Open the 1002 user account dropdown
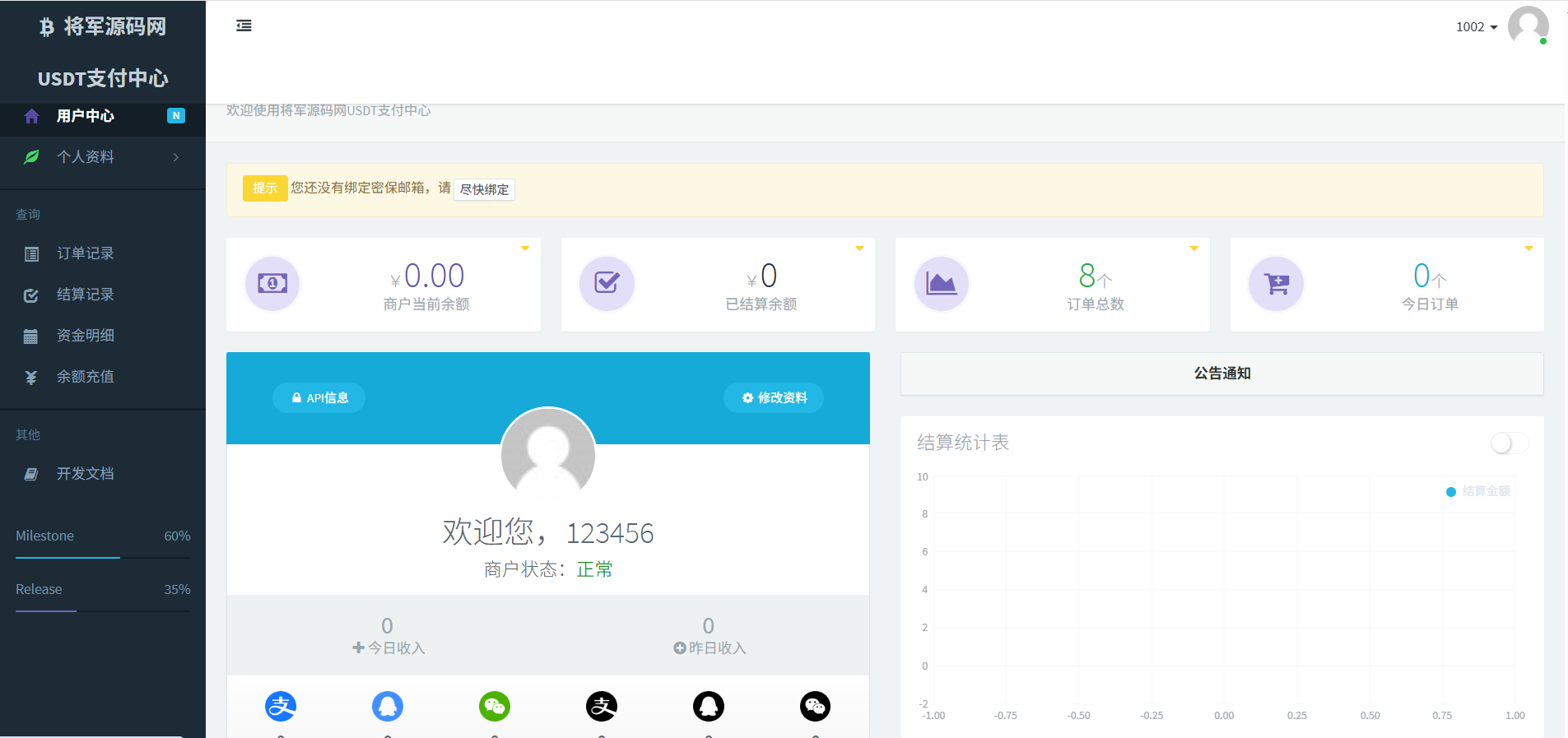Screen dimensions: 1568x738 [x=1477, y=27]
